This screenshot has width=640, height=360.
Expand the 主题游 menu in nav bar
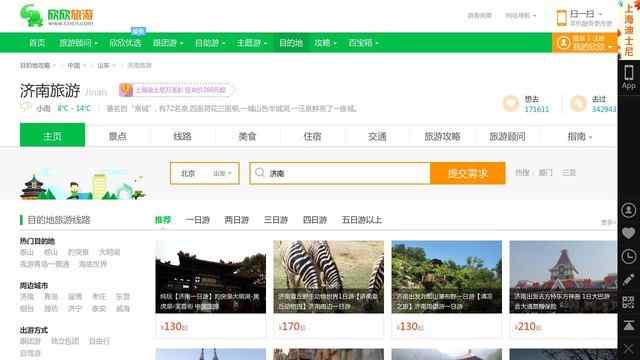tap(252, 43)
